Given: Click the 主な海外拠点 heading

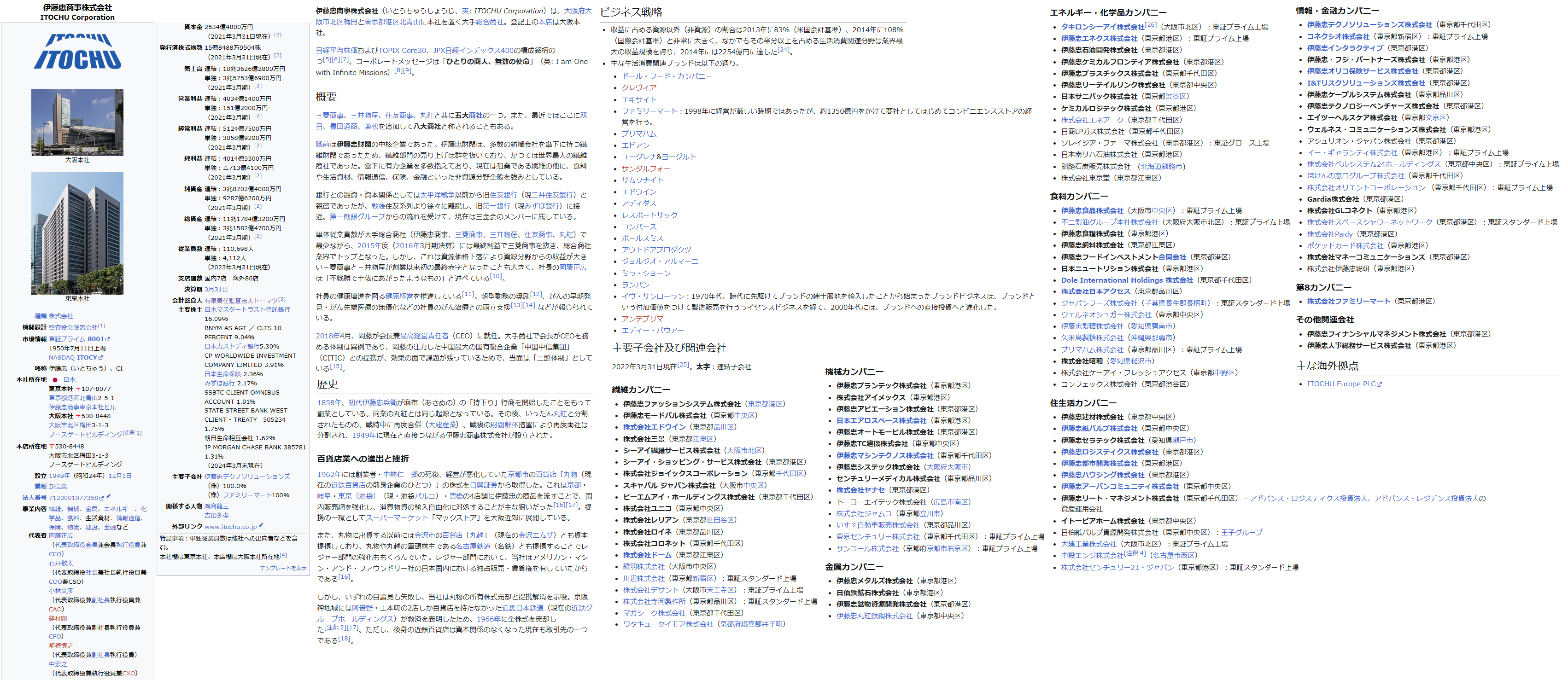Looking at the screenshot, I should 1327,366.
